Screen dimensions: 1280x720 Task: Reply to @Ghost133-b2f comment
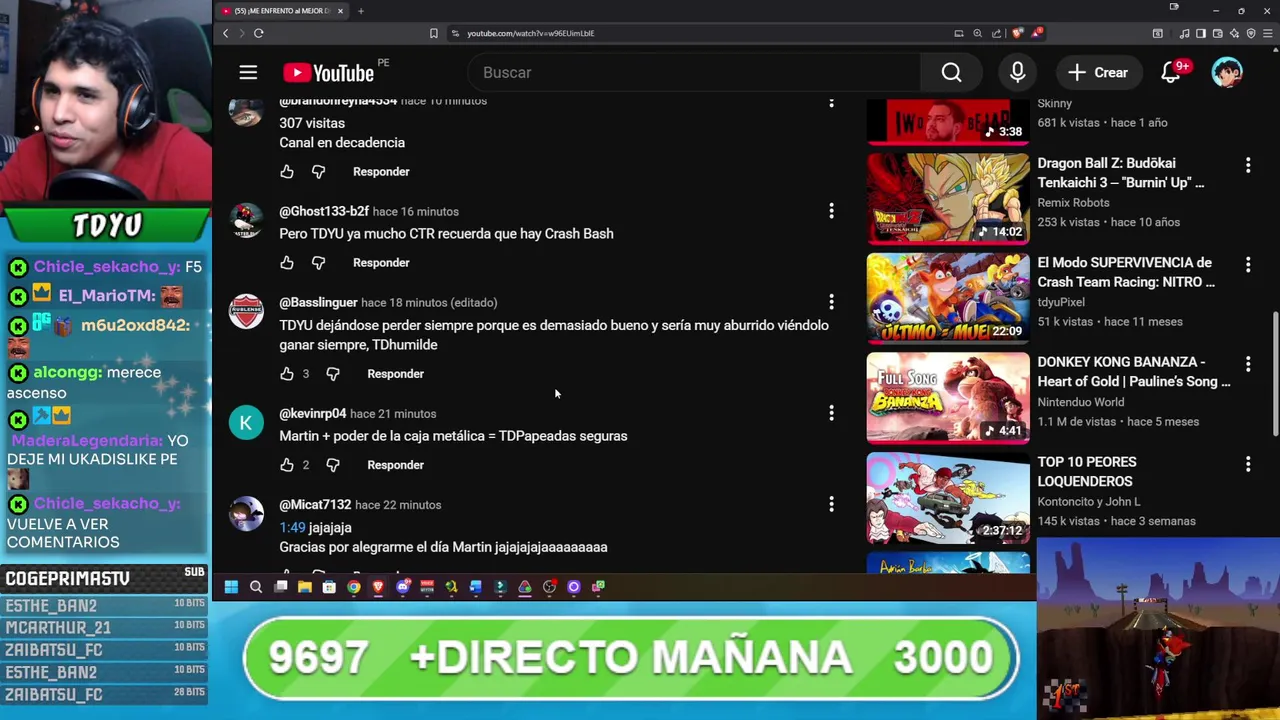coord(381,263)
